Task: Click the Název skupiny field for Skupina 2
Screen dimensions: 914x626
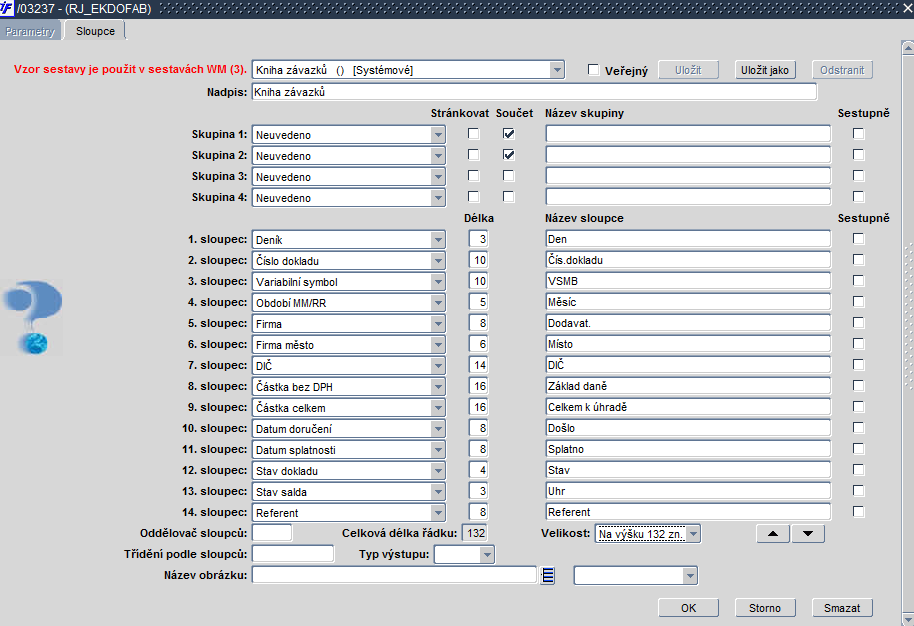Action: pos(688,155)
